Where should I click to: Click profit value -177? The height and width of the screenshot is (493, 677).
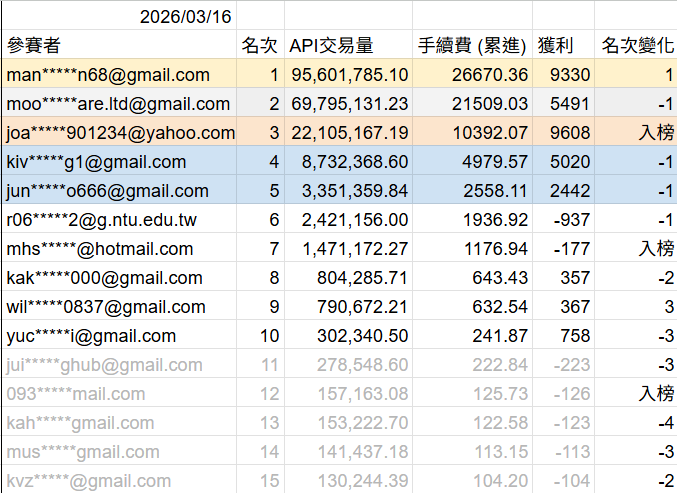pyautogui.click(x=572, y=249)
